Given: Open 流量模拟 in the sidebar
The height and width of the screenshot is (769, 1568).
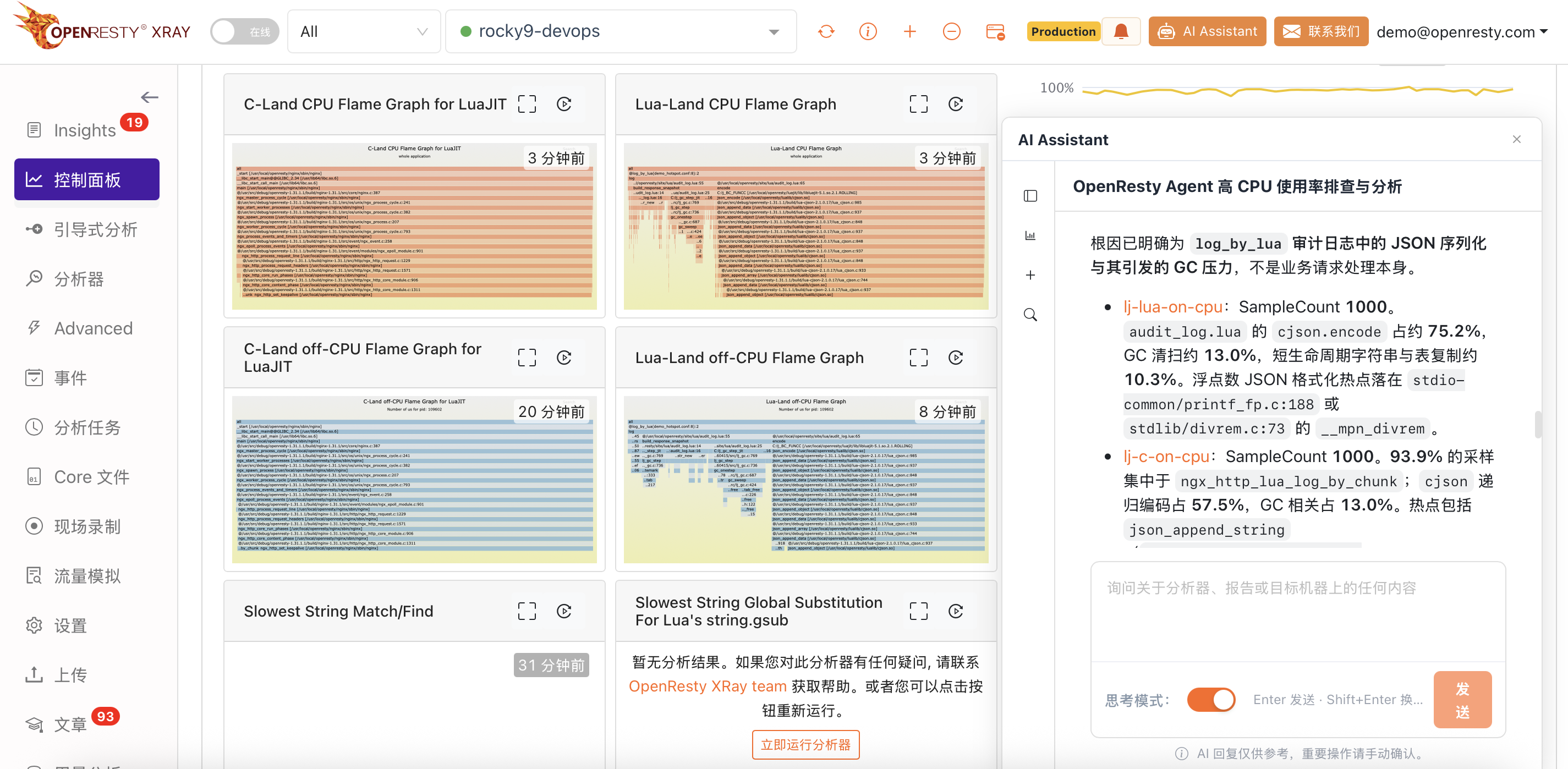Looking at the screenshot, I should coord(86,576).
